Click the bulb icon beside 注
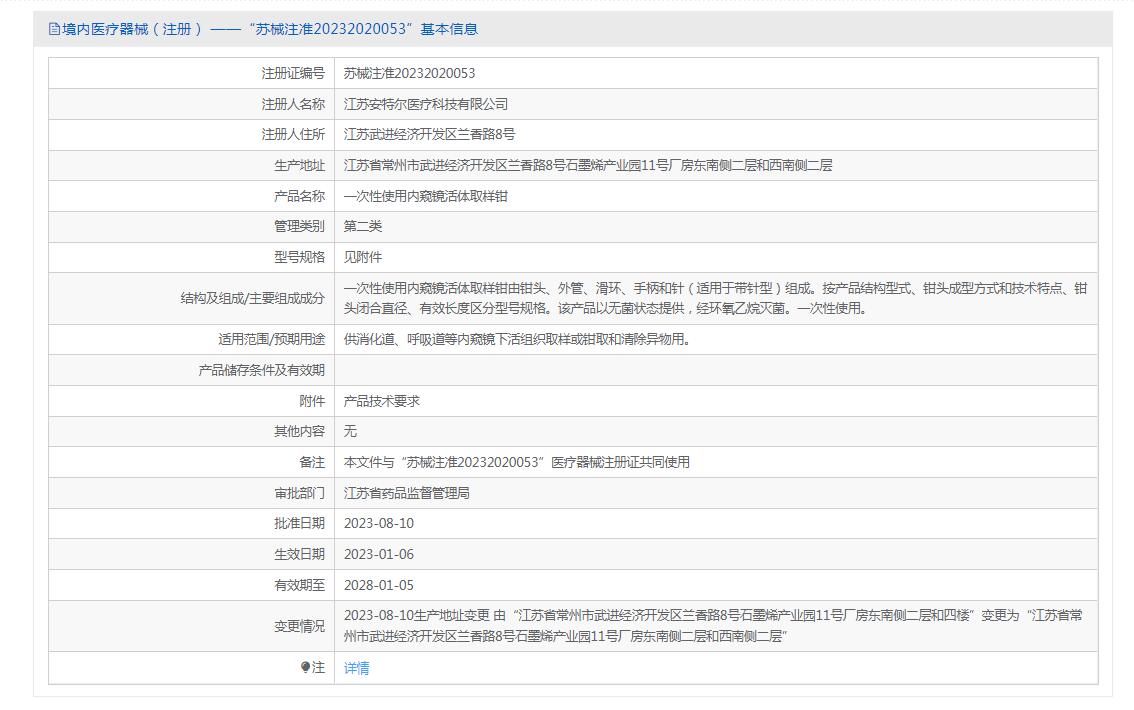Screen dimensions: 1134x710 [306, 668]
